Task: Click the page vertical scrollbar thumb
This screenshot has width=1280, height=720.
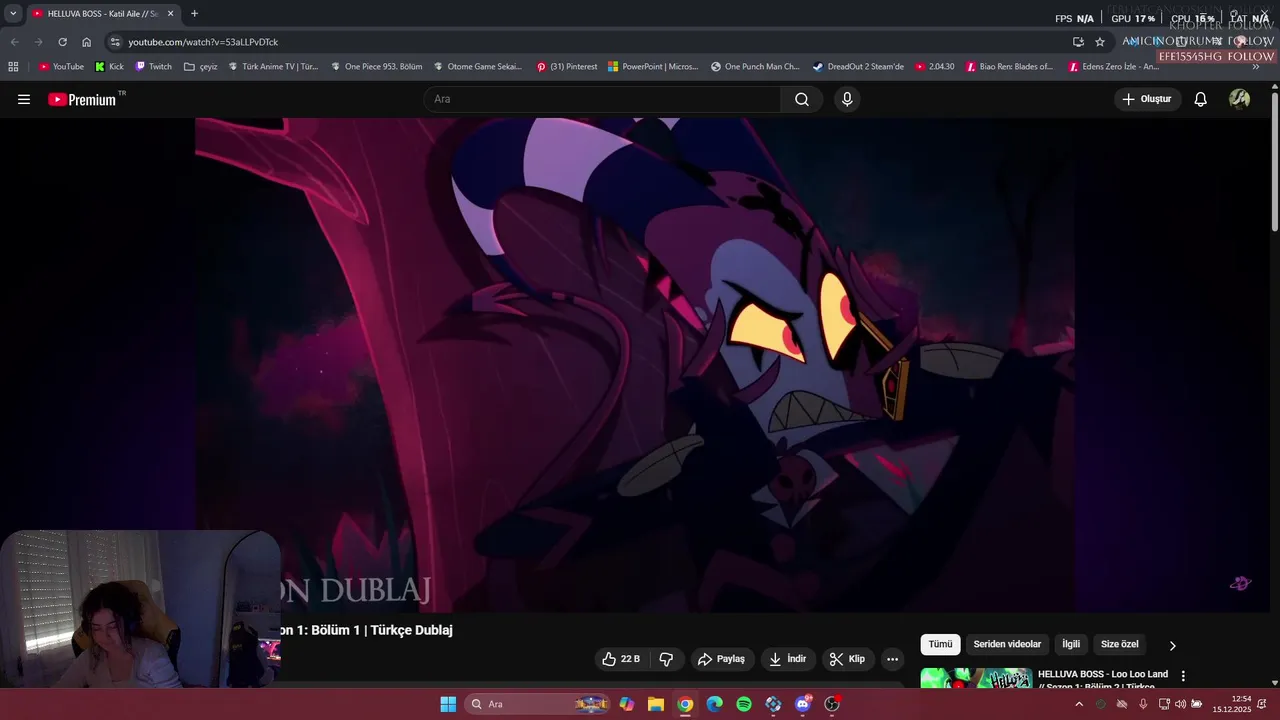Action: click(x=1275, y=162)
